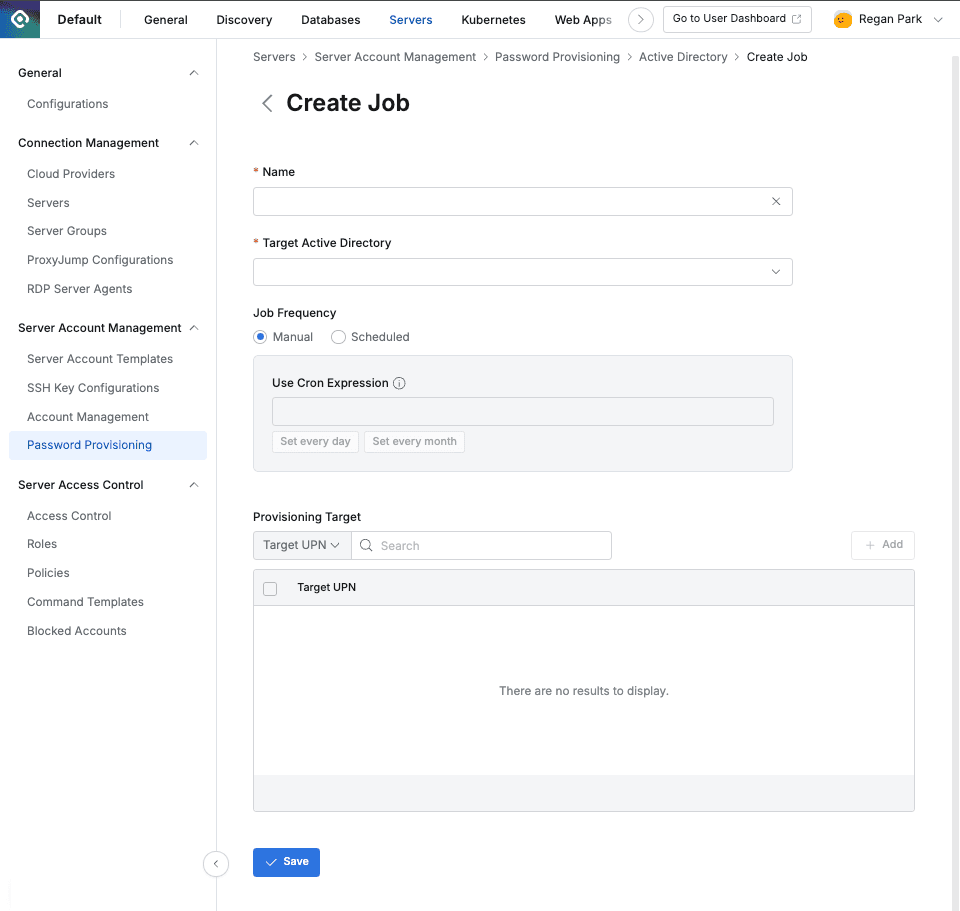The image size is (960, 911).
Task: Click the info icon beside Use Cron Expression
Action: (x=400, y=382)
